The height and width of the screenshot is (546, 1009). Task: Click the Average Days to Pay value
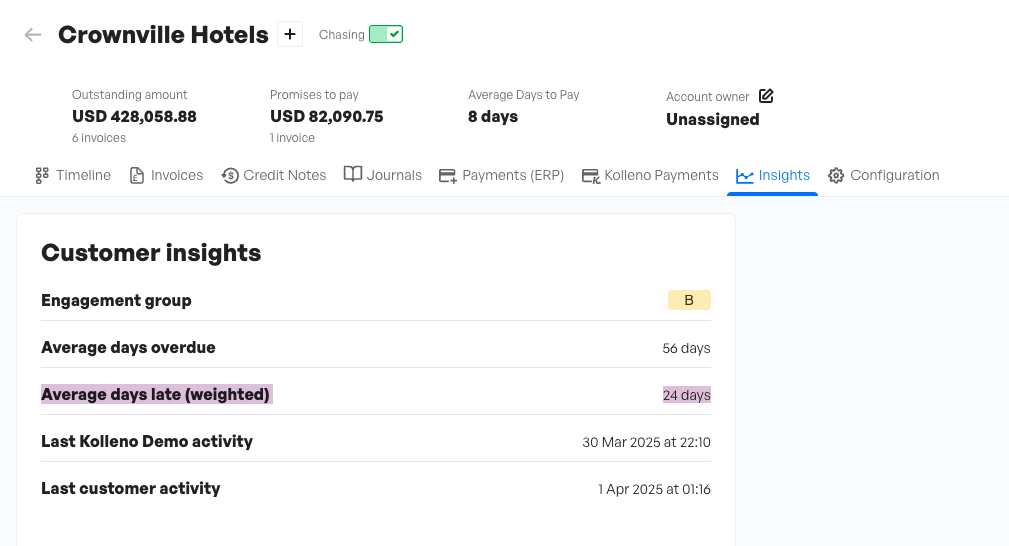(x=493, y=116)
